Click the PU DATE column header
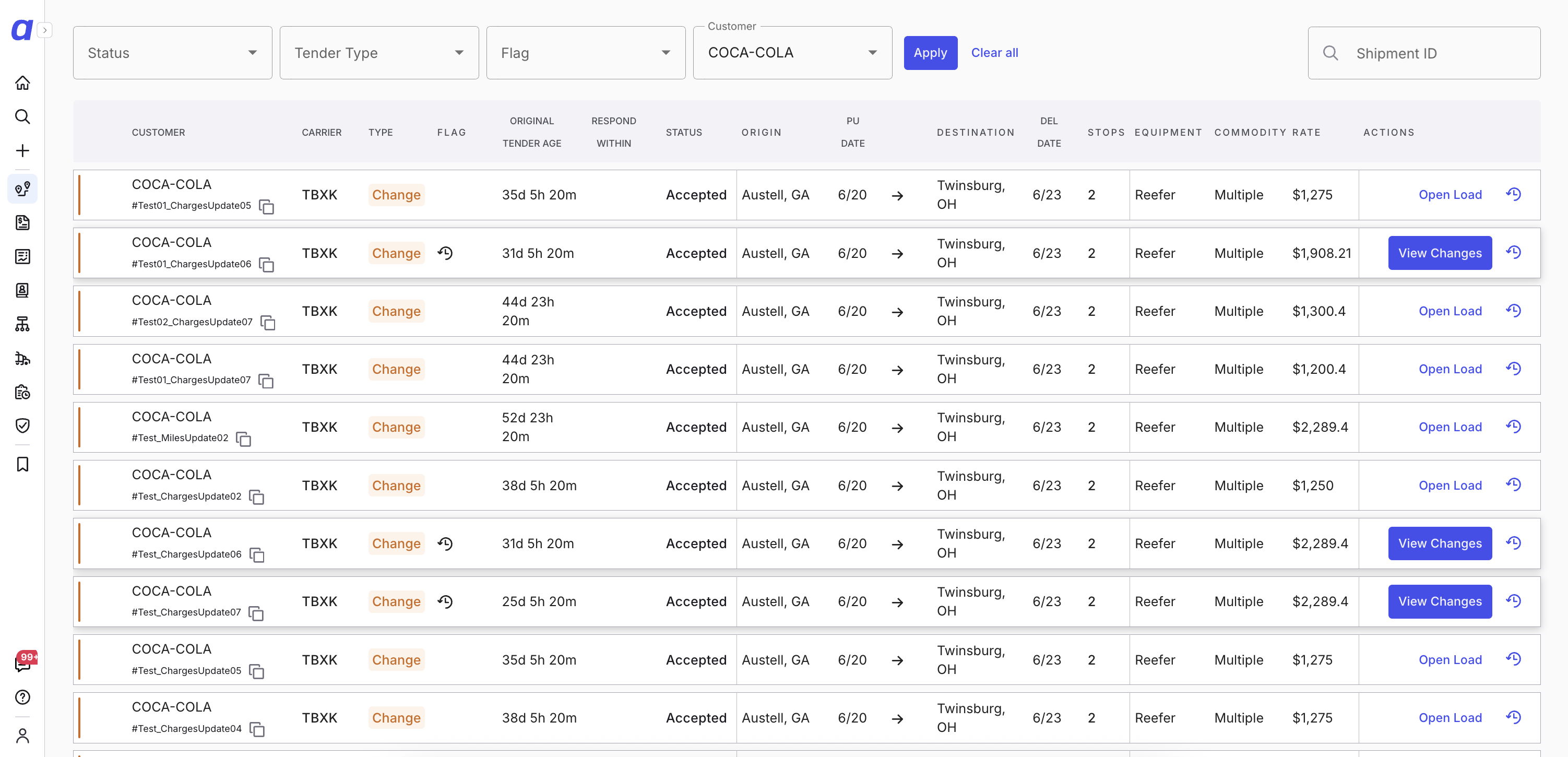 853,132
